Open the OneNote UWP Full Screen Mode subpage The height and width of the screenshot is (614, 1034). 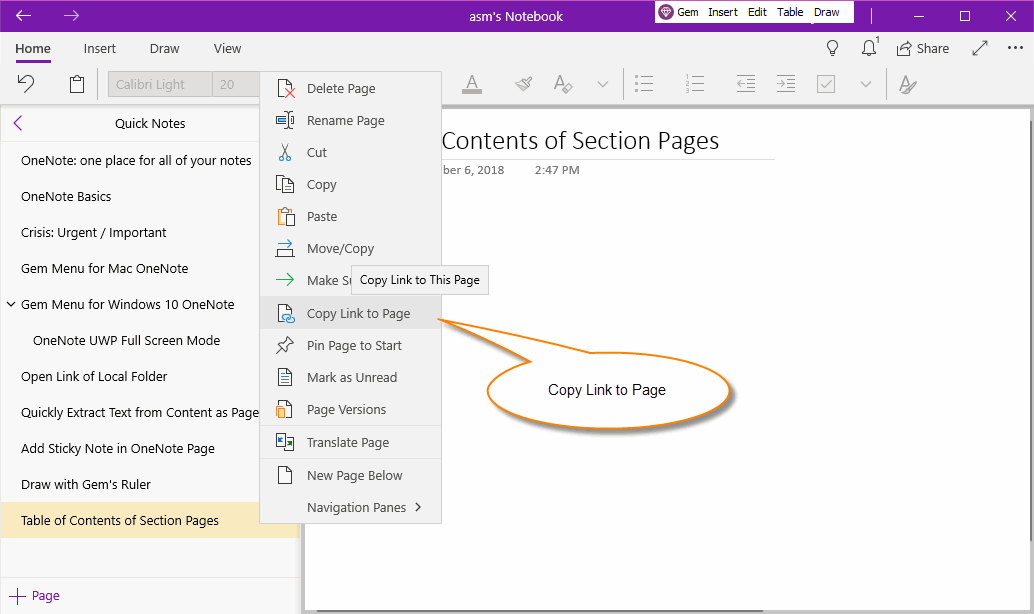pos(127,340)
